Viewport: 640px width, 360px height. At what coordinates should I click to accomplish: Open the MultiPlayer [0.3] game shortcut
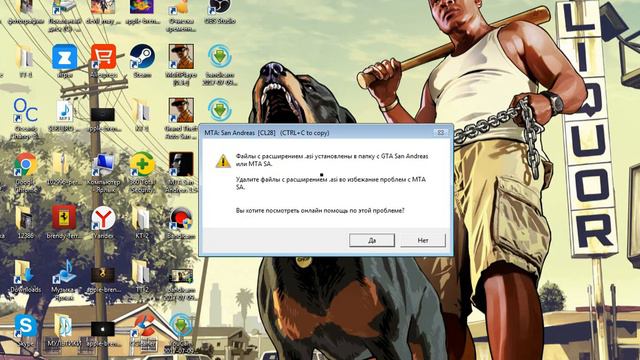181,57
